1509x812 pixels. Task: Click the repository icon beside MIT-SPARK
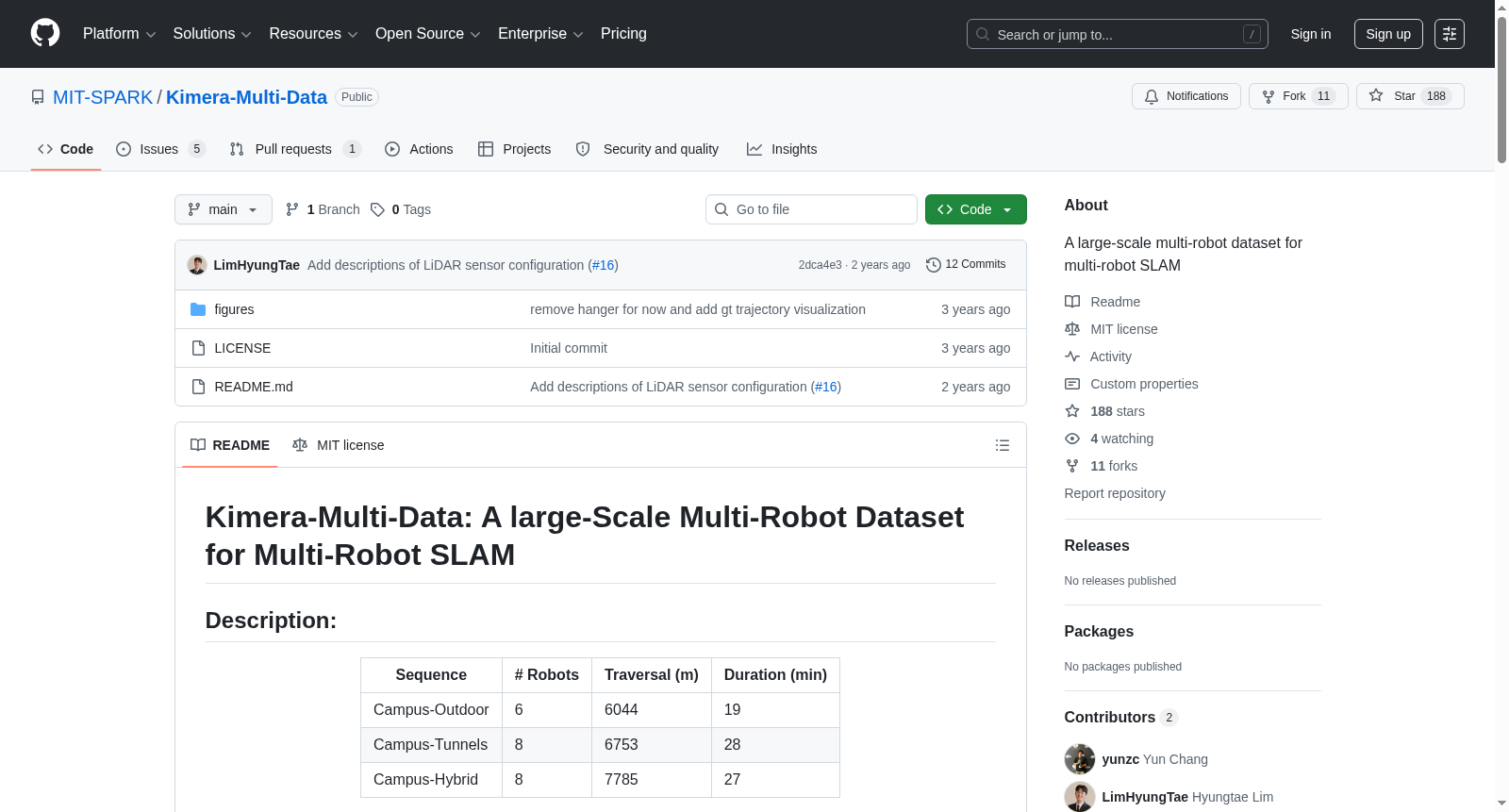point(38,97)
